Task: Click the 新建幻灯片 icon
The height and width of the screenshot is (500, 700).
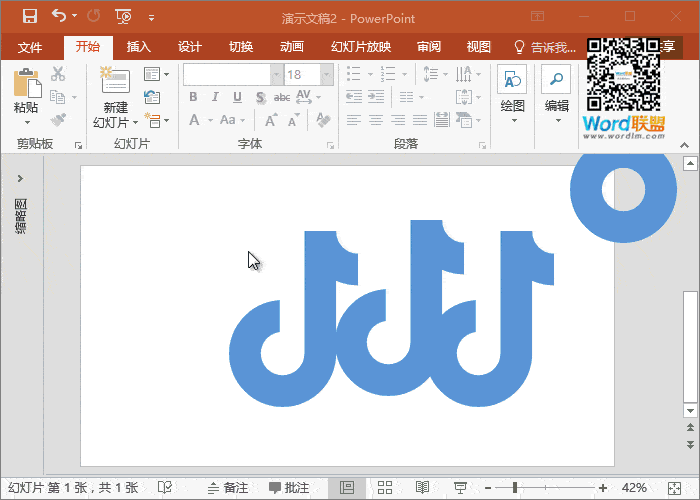Action: [115, 79]
